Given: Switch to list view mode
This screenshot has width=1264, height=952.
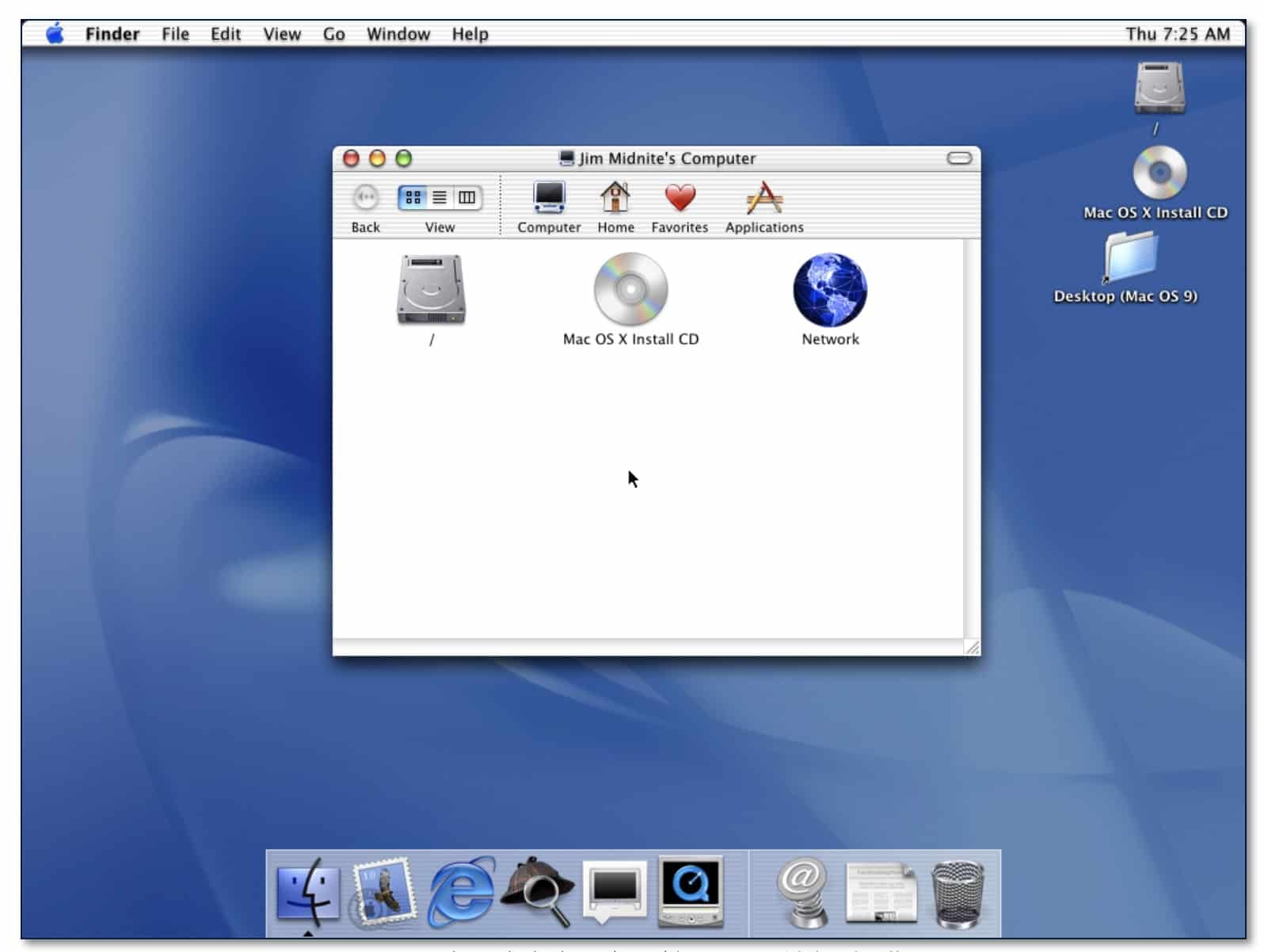Looking at the screenshot, I should click(440, 197).
